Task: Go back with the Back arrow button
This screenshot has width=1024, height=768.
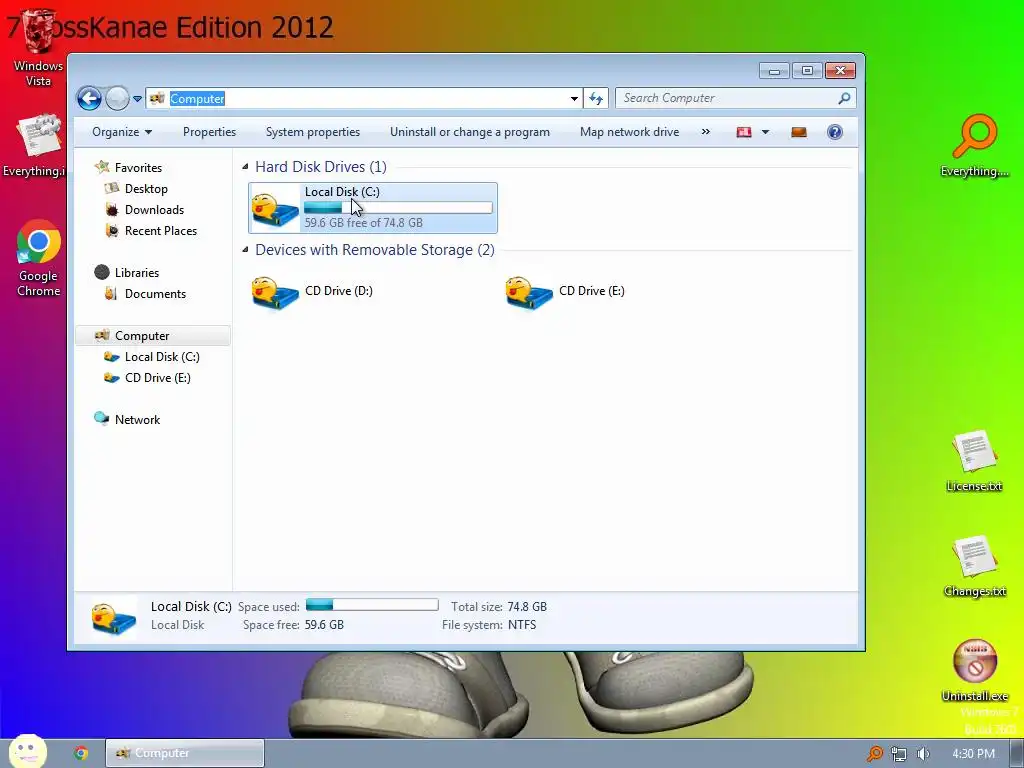Action: click(x=89, y=99)
